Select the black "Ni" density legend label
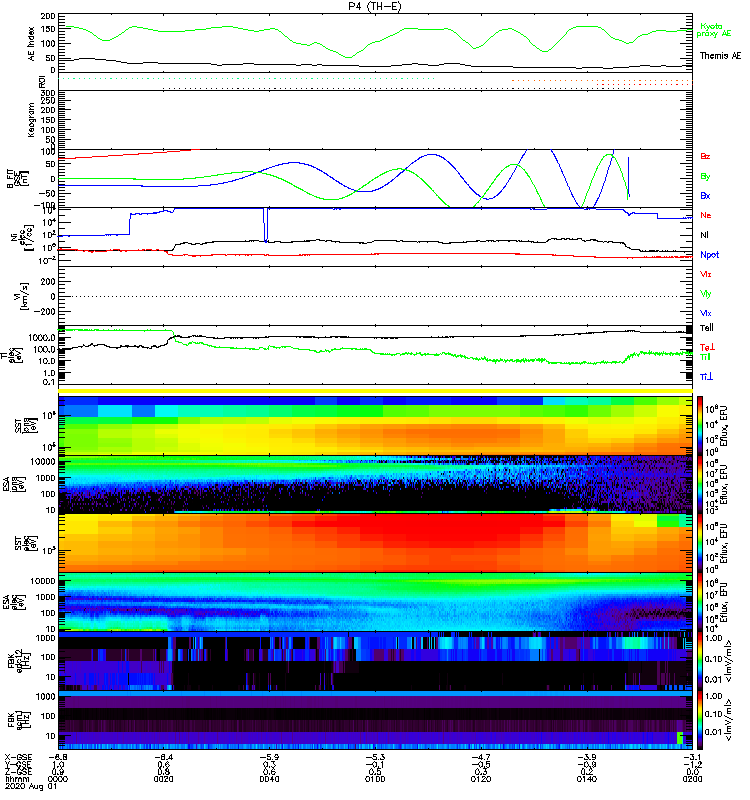 pyautogui.click(x=704, y=235)
